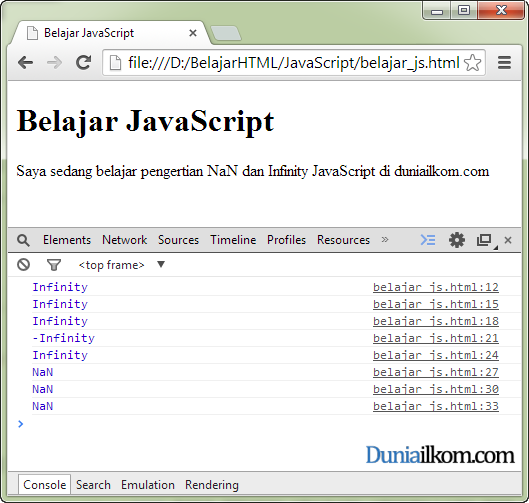Reload the page with refresh icon
This screenshot has height=503, width=529.
click(83, 62)
